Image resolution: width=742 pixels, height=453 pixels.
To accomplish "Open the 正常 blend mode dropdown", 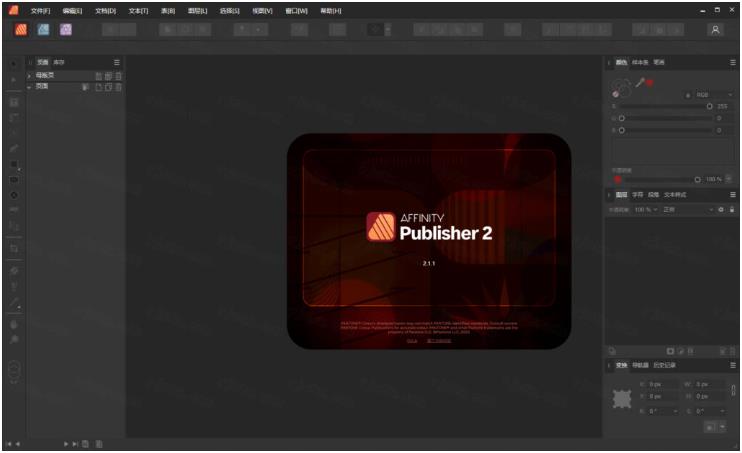I will pyautogui.click(x=689, y=209).
